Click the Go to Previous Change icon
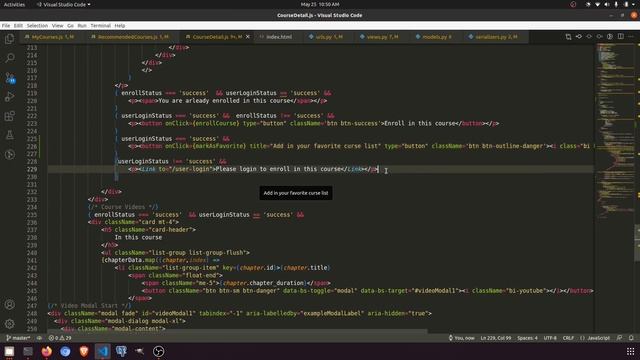 [579, 37]
